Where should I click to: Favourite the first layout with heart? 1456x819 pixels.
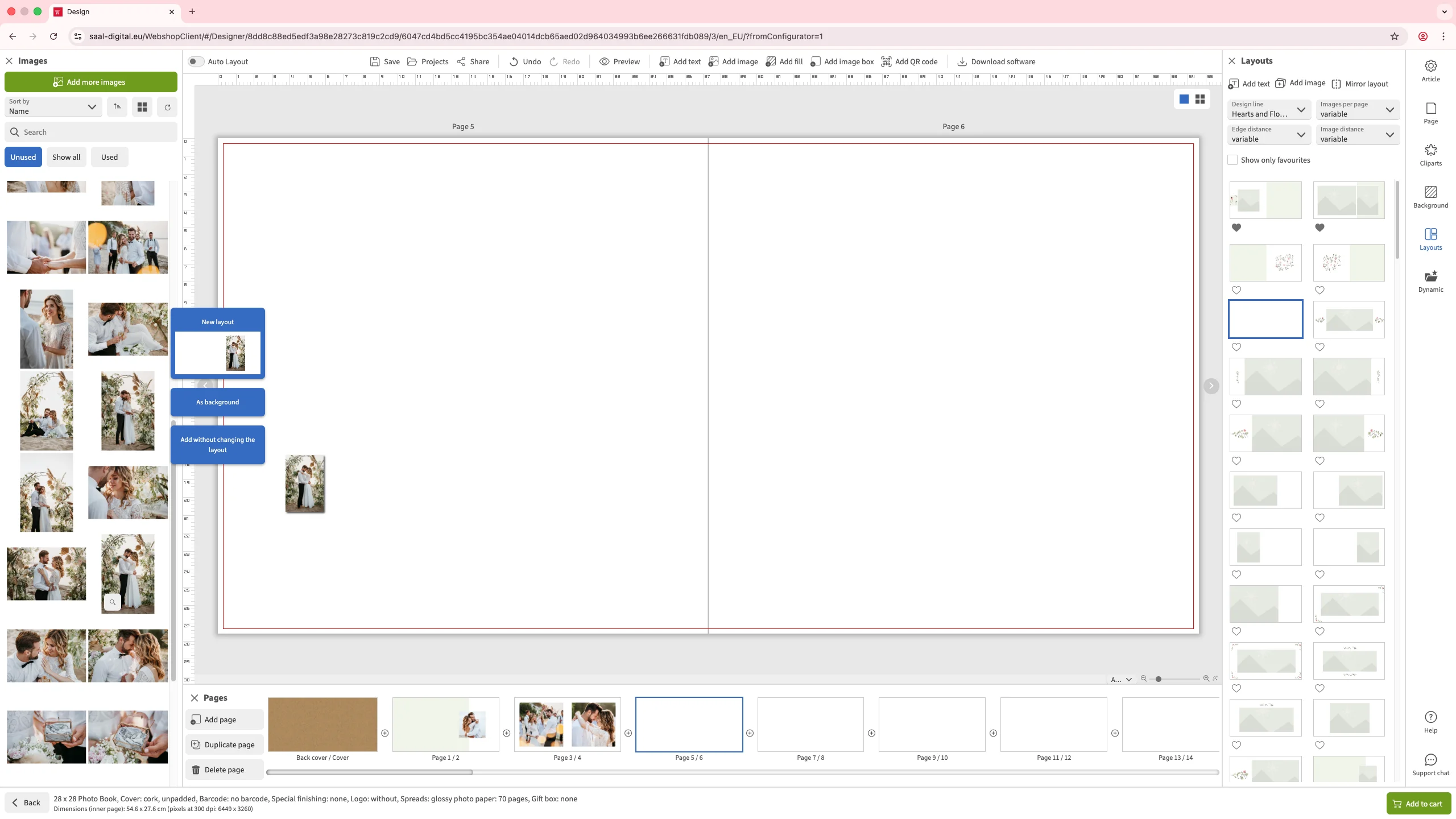coord(1236,227)
